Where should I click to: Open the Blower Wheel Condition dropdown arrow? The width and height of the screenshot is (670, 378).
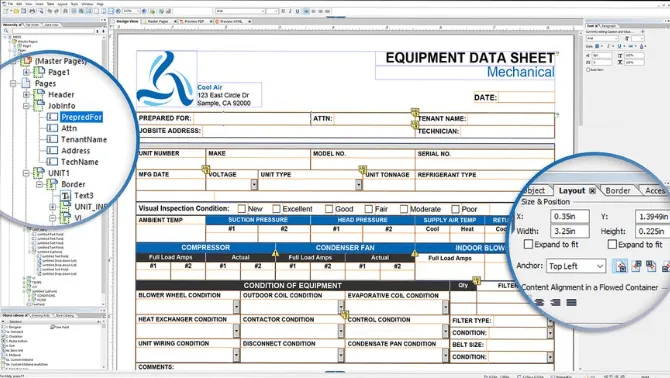tap(236, 307)
